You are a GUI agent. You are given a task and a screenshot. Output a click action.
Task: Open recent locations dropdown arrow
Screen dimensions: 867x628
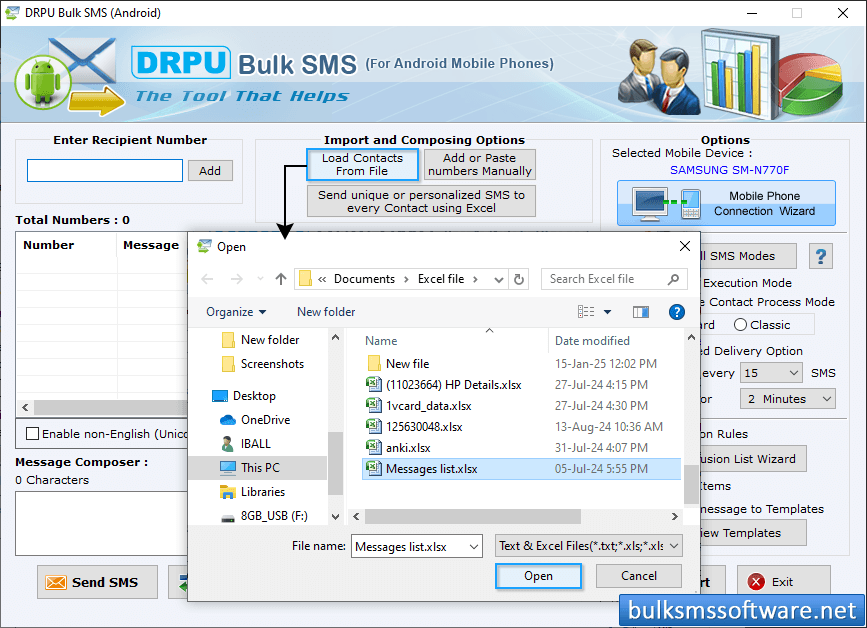coord(260,279)
